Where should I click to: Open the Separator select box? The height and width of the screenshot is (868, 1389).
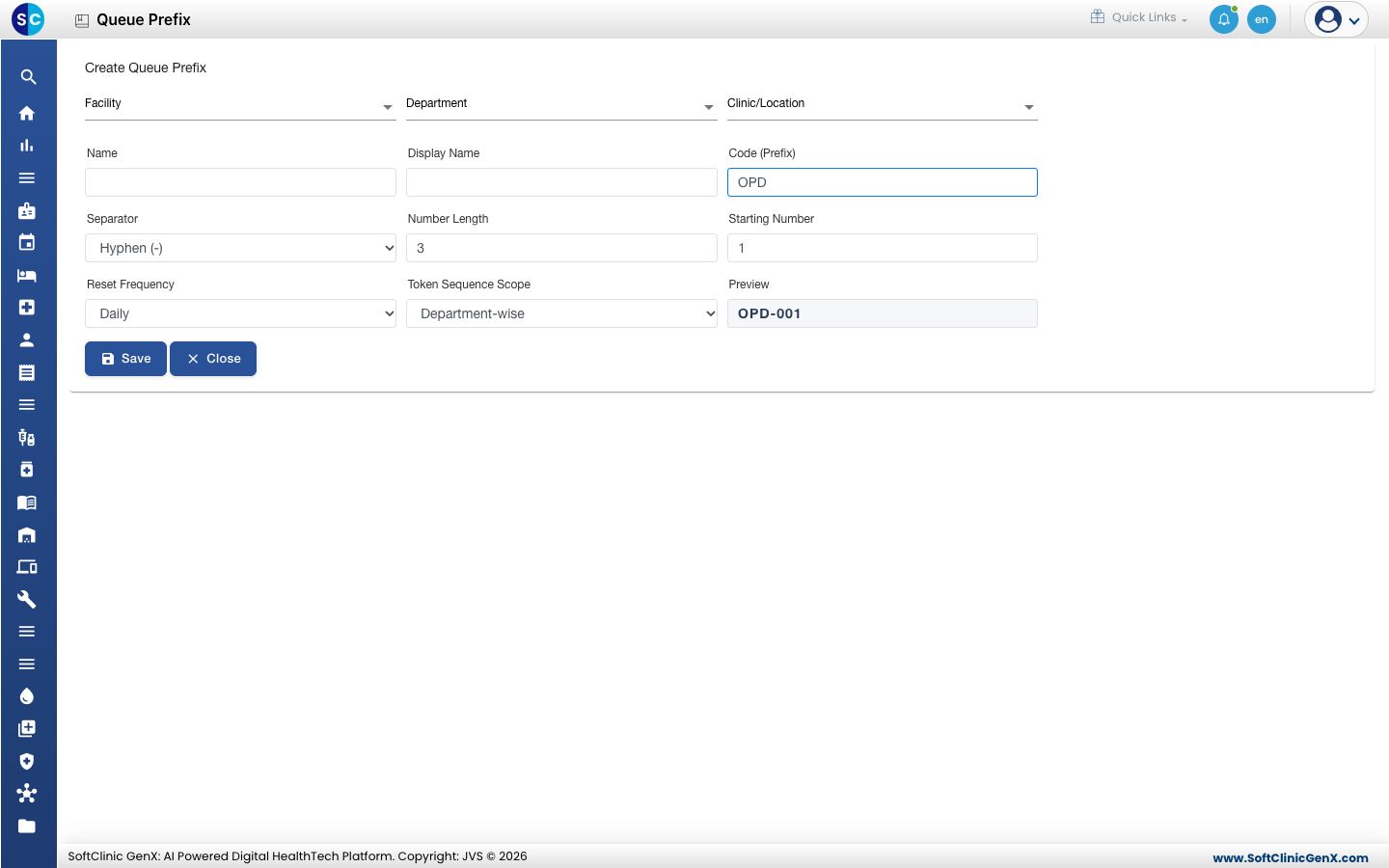[240, 248]
